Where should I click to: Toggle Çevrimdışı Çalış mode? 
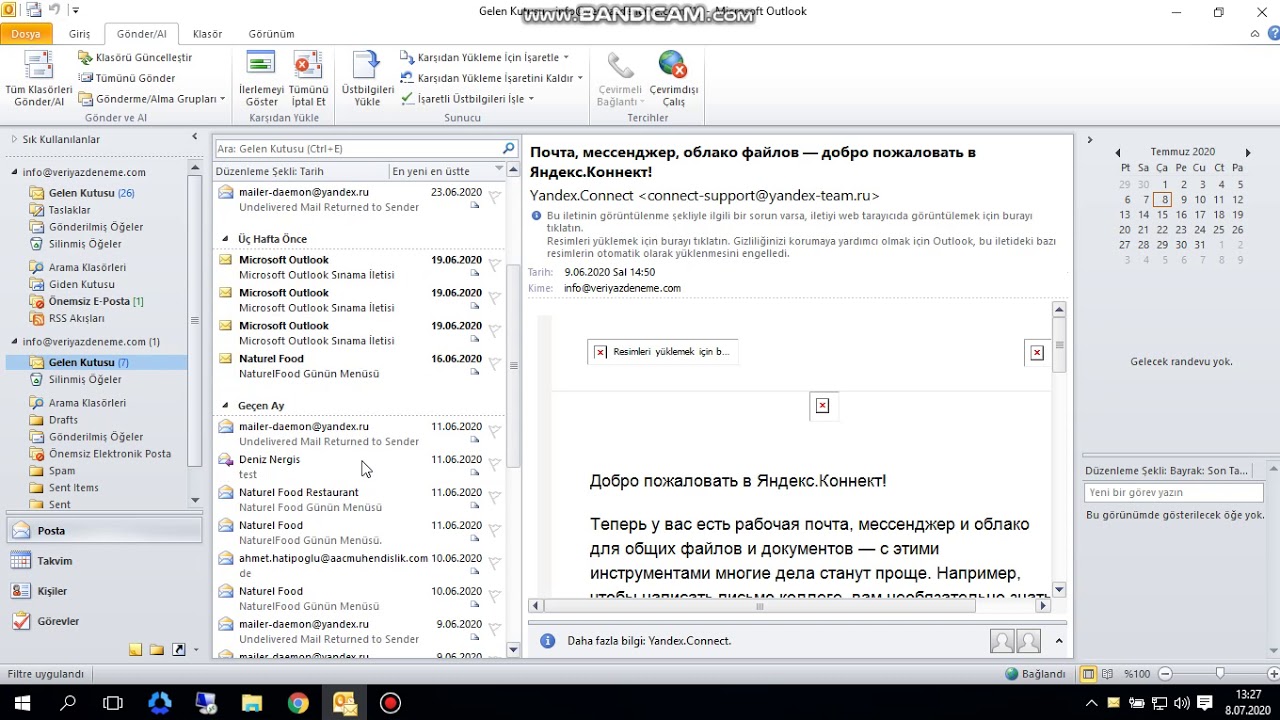click(673, 78)
